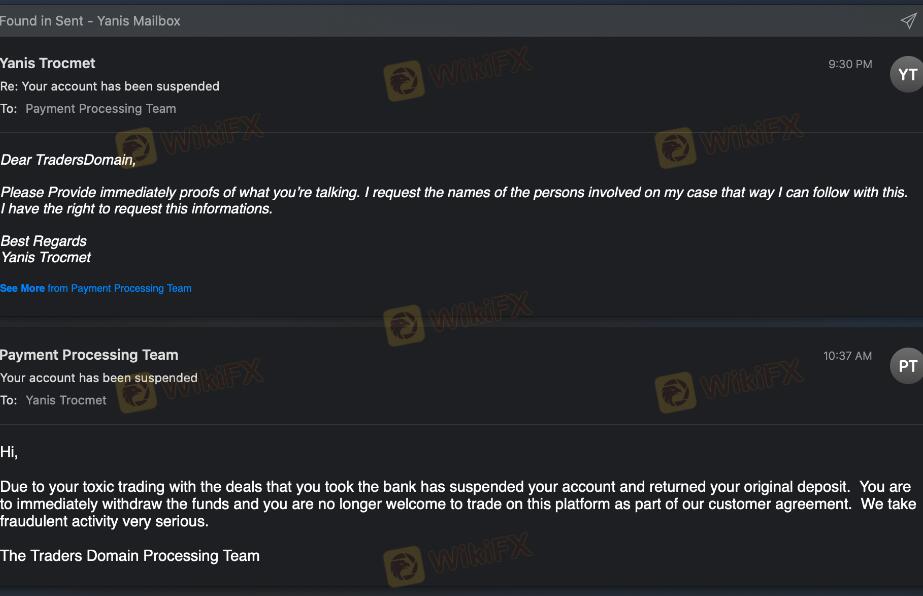Click the See More link
Image resolution: width=923 pixels, height=596 pixels.
coord(22,288)
